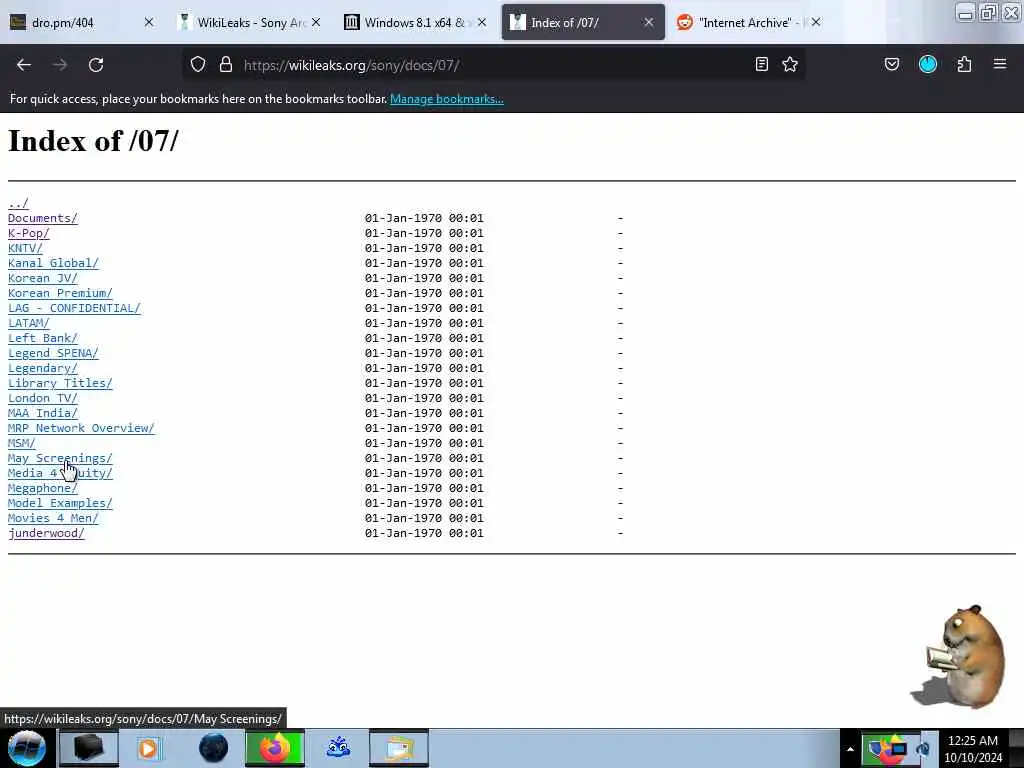Click the Firefox taskbar icon
Screen dimensions: 1024x768
point(275,748)
